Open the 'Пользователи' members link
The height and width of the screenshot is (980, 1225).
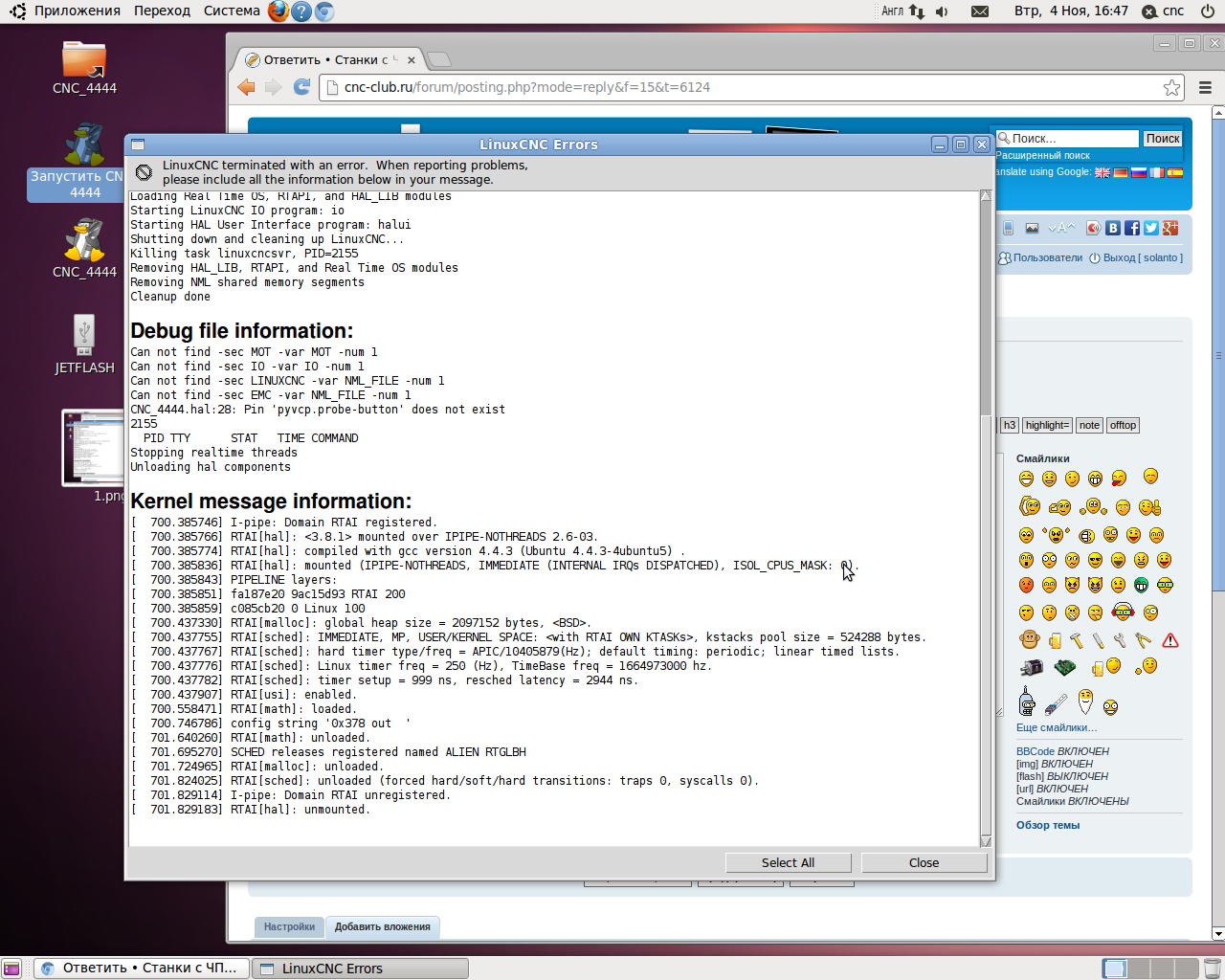coord(1041,257)
